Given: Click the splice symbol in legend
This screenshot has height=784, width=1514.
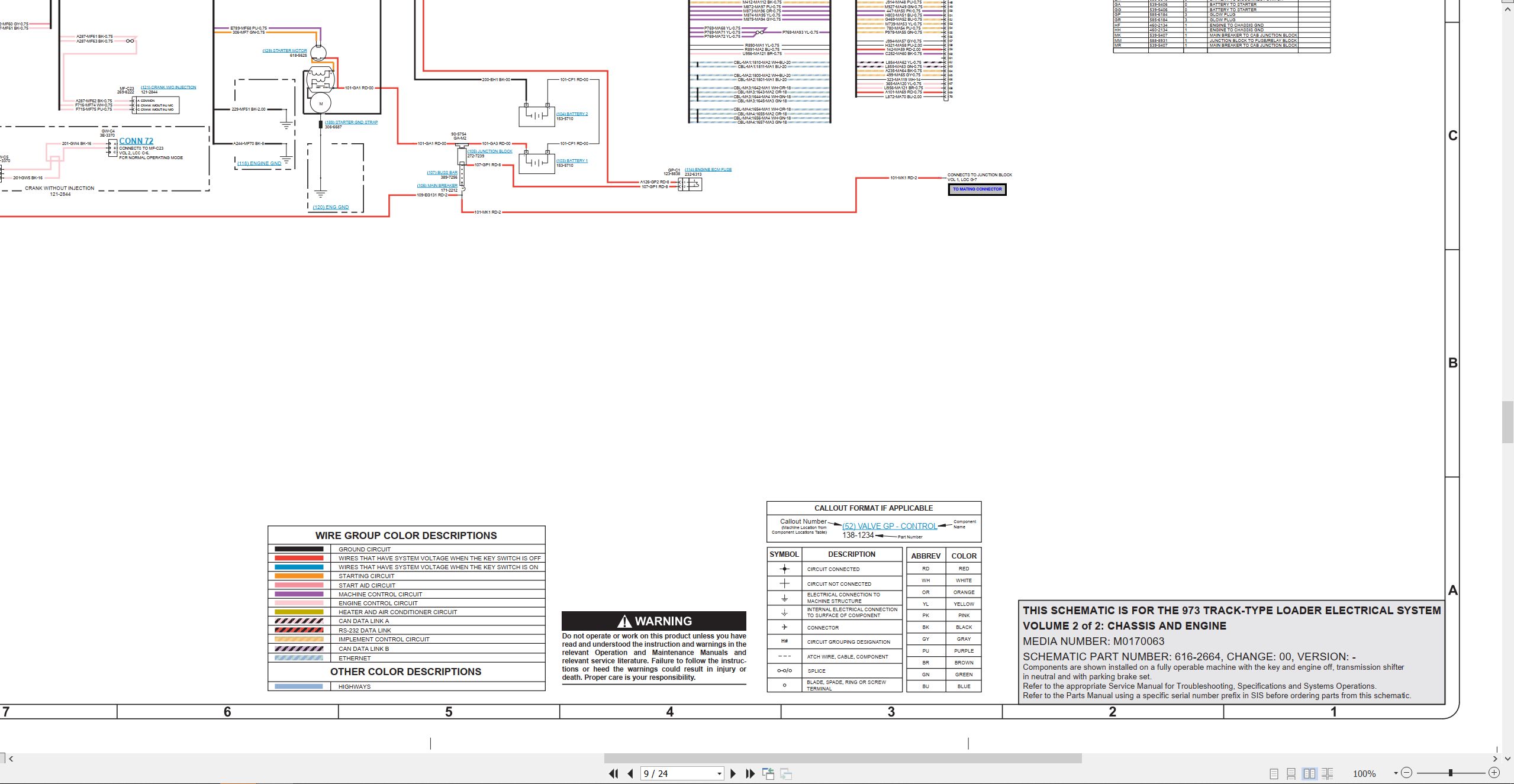Looking at the screenshot, I should click(x=785, y=670).
